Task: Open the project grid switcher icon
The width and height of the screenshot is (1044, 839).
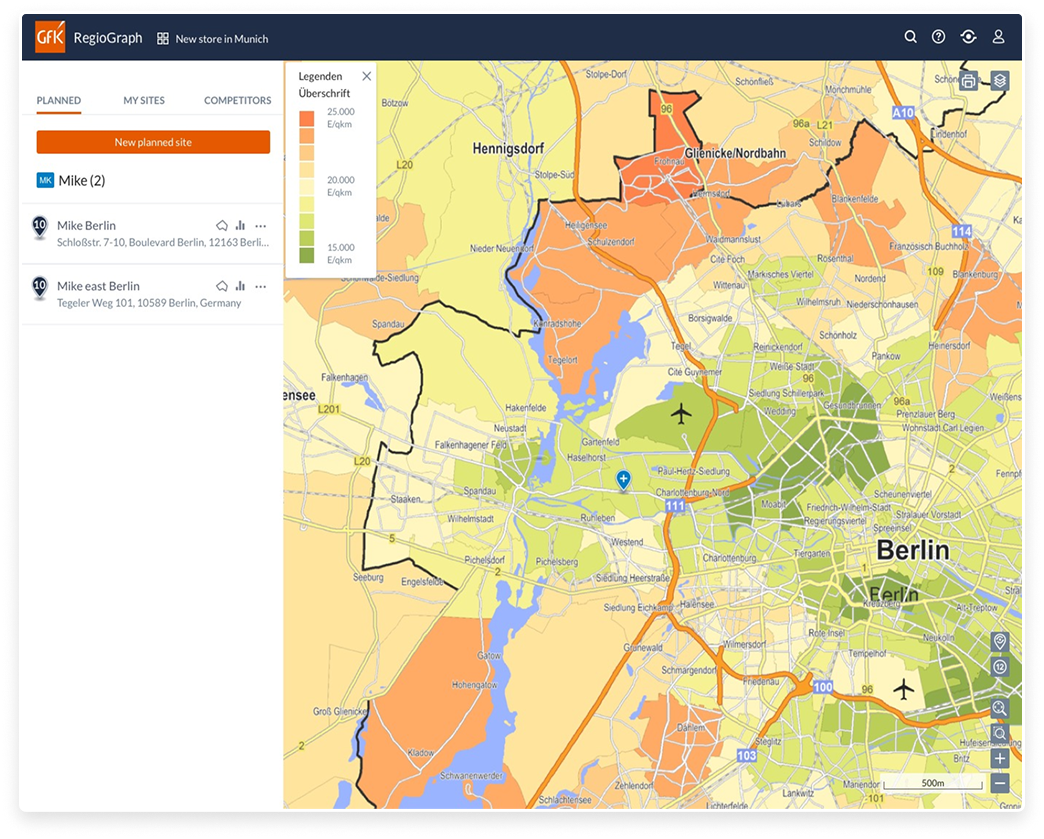Action: tap(163, 39)
